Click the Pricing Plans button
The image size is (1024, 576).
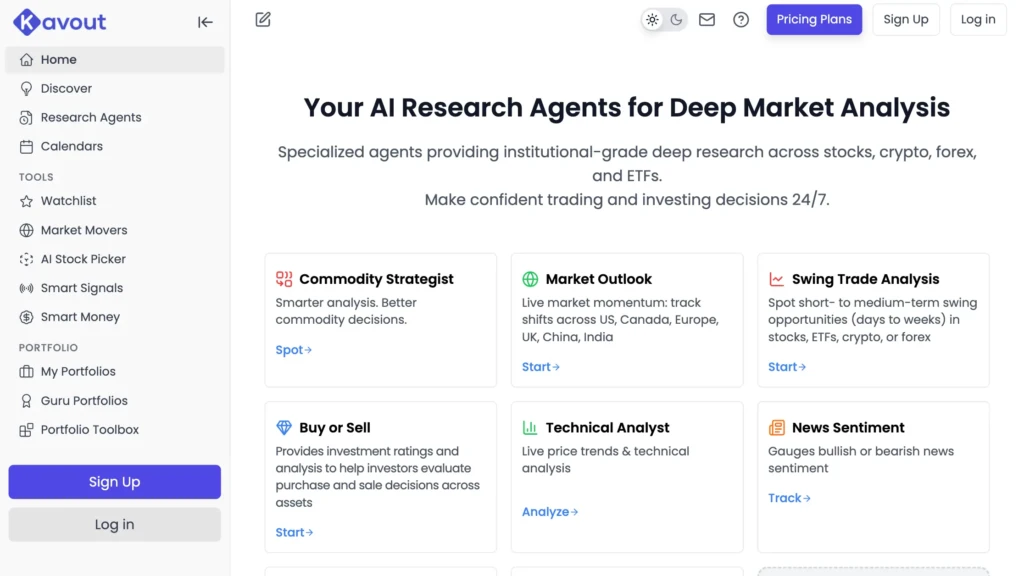[x=814, y=20]
